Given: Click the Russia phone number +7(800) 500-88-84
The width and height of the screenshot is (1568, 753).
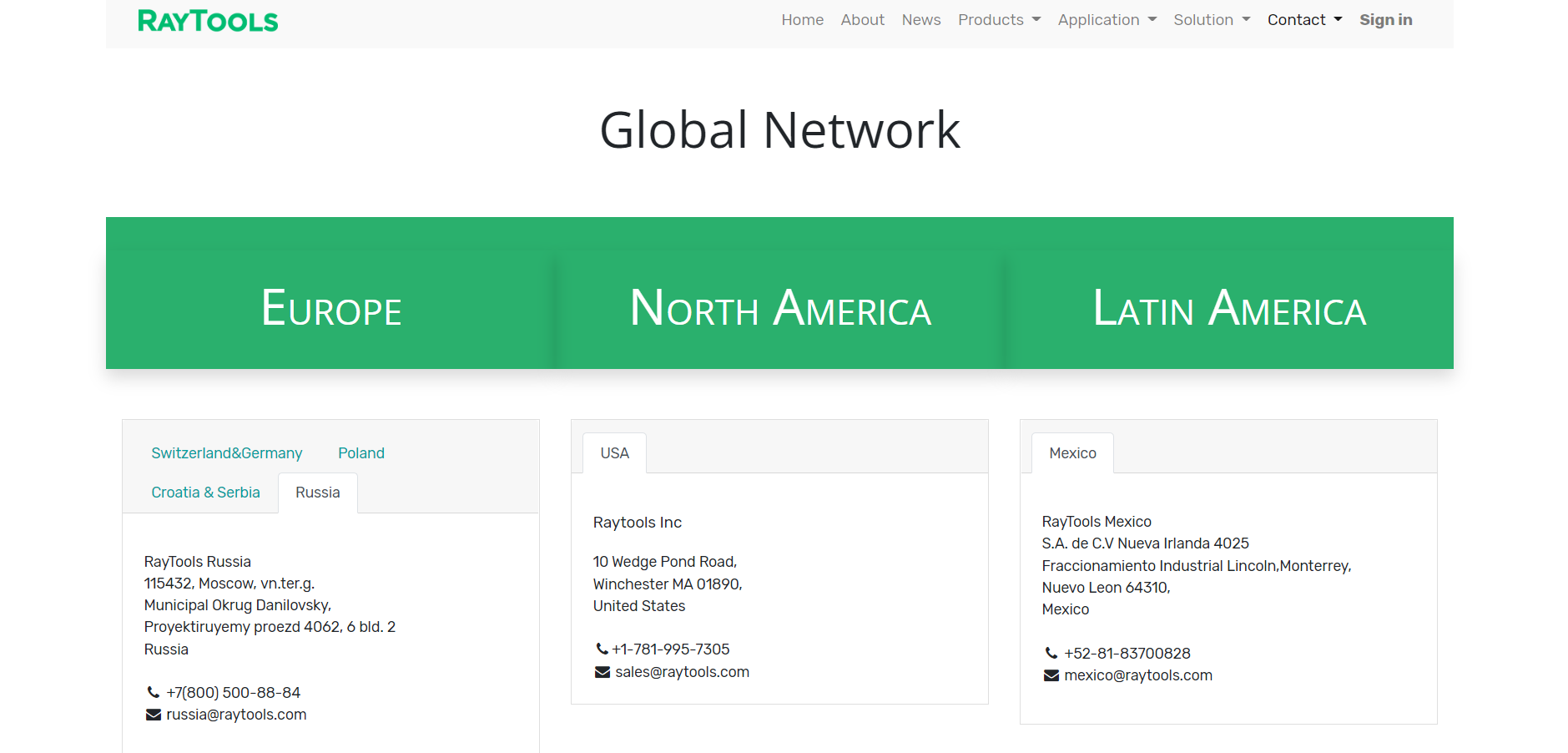Looking at the screenshot, I should (x=234, y=693).
